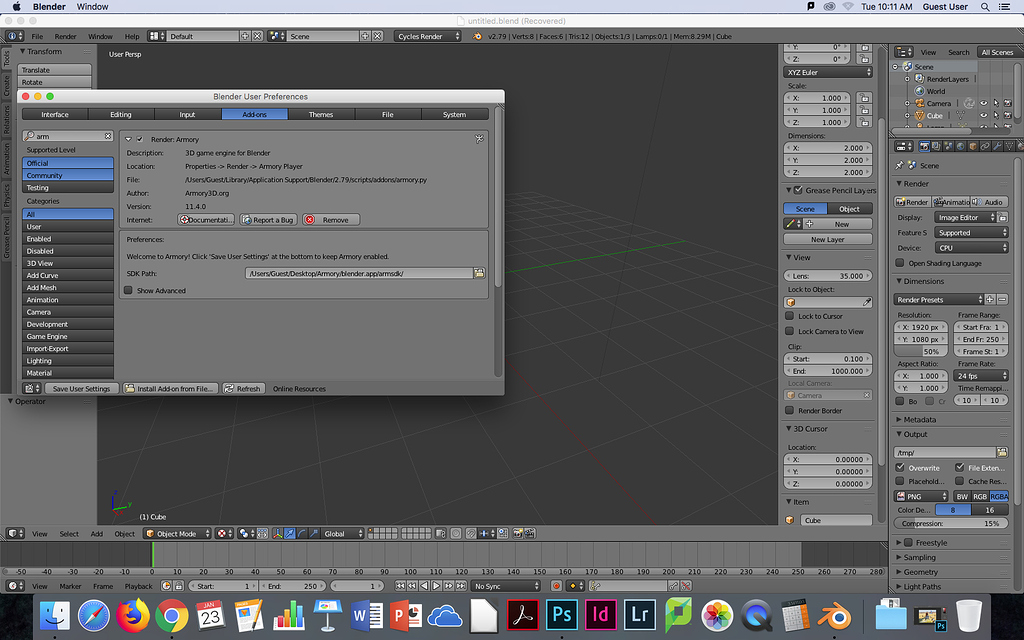Click the folder icon beside SDK Path
Viewport: 1024px width, 640px height.
[x=479, y=272]
